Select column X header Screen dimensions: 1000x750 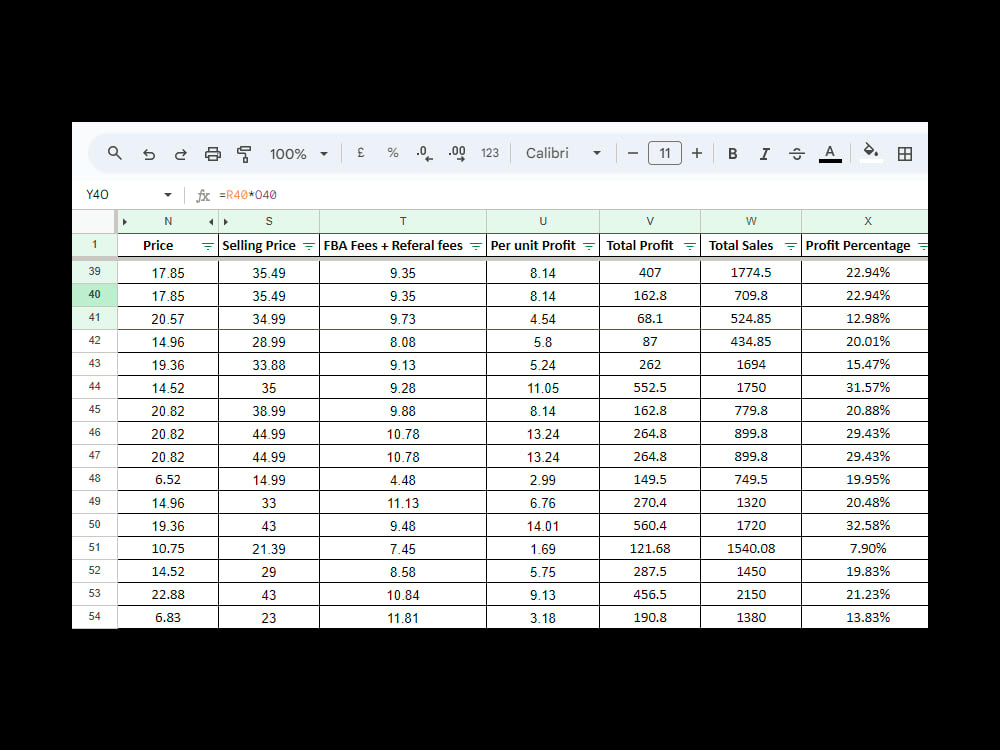point(865,221)
